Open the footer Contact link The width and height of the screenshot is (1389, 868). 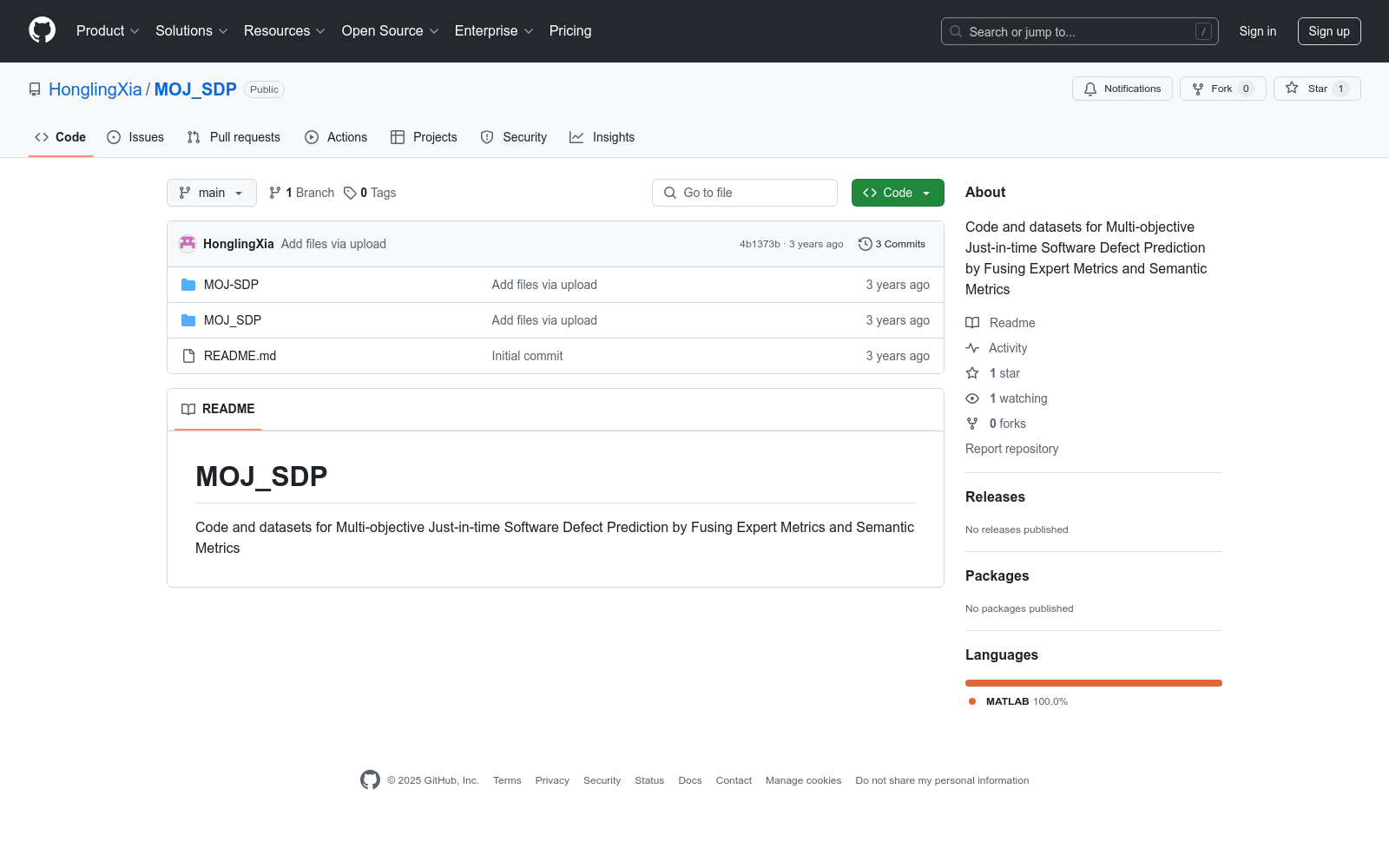tap(734, 780)
